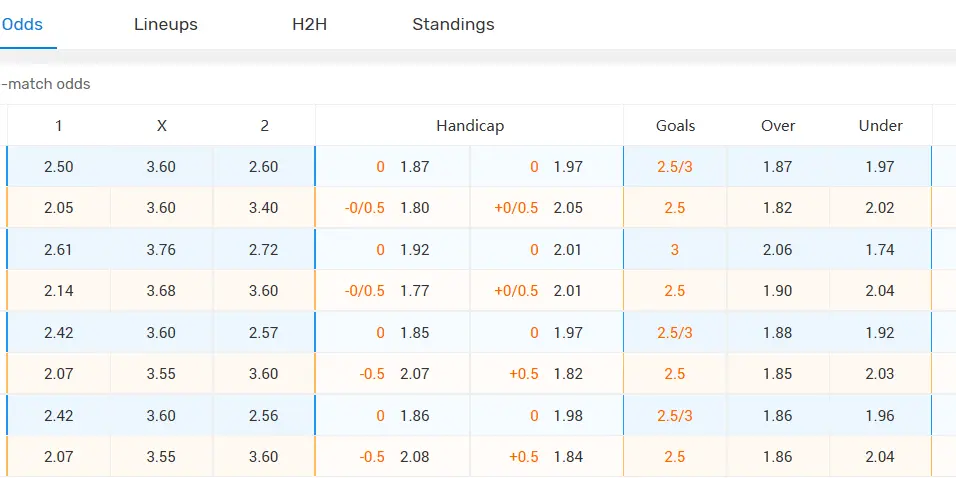Select away odds 2.56
956x478 pixels.
[x=264, y=415]
